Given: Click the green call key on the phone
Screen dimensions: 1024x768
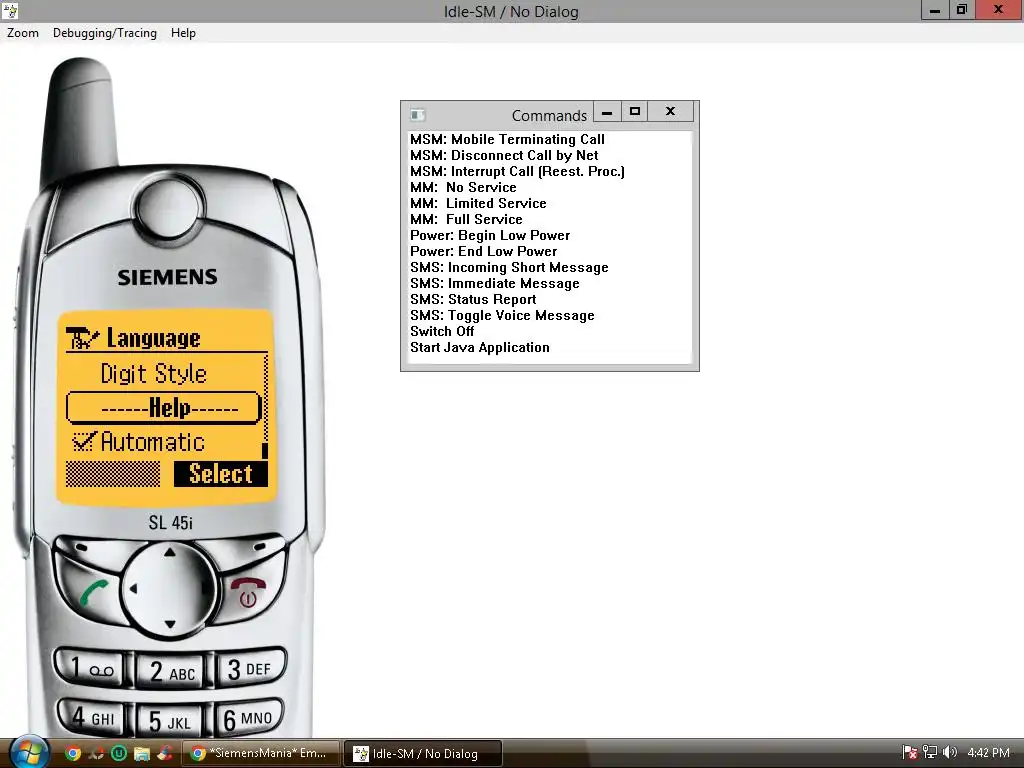Looking at the screenshot, I should point(93,593).
